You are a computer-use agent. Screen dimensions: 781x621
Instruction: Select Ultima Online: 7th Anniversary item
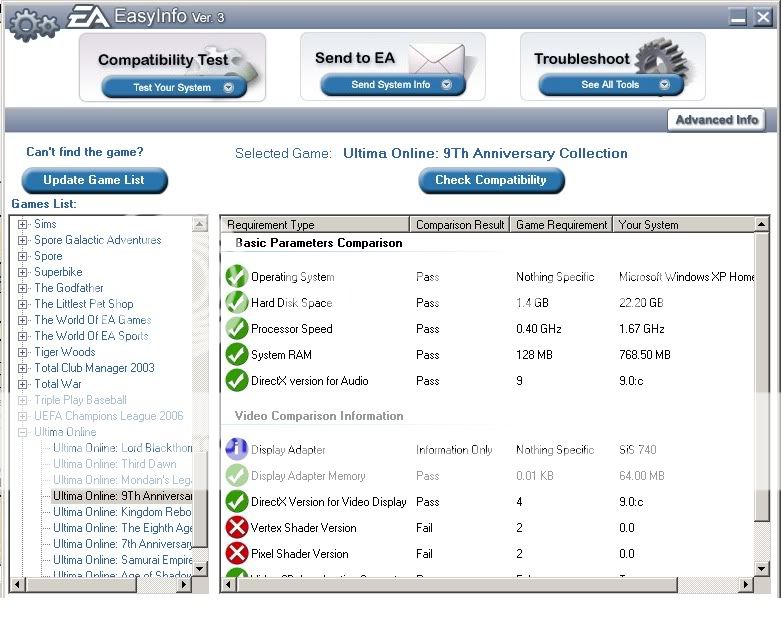(x=123, y=544)
